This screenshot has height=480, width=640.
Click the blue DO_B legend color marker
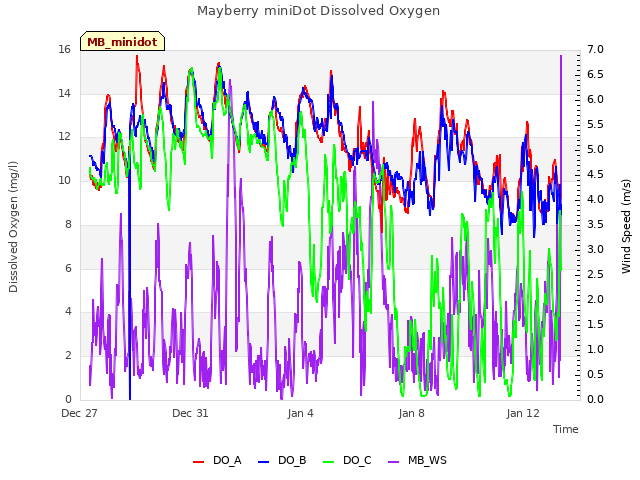[x=264, y=462]
